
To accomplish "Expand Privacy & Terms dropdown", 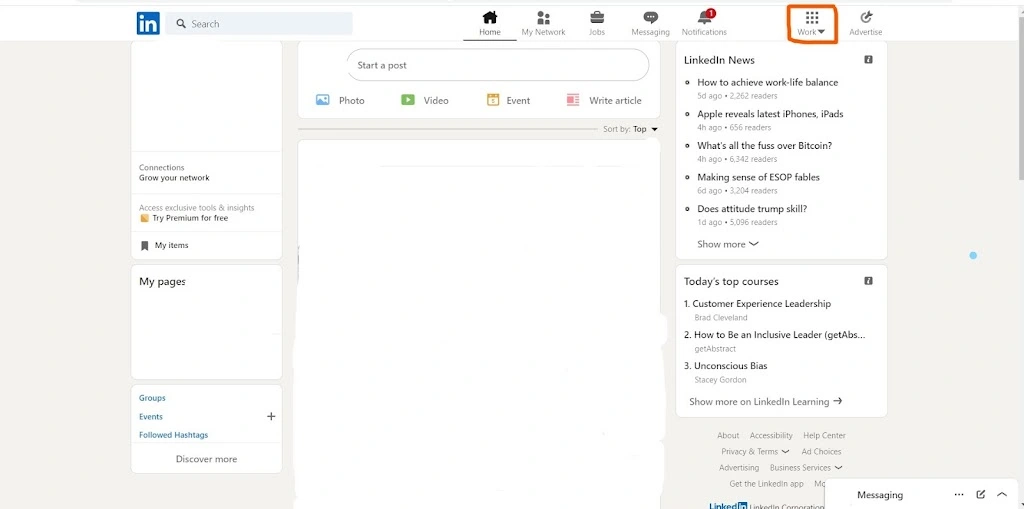I will [x=755, y=452].
